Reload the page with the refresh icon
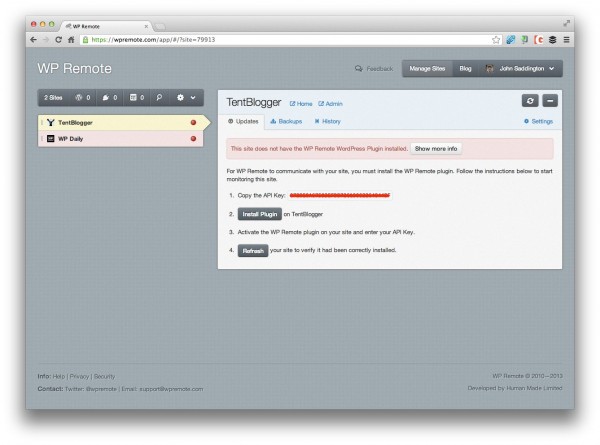Screen dimensions: 600x445 tap(58, 39)
